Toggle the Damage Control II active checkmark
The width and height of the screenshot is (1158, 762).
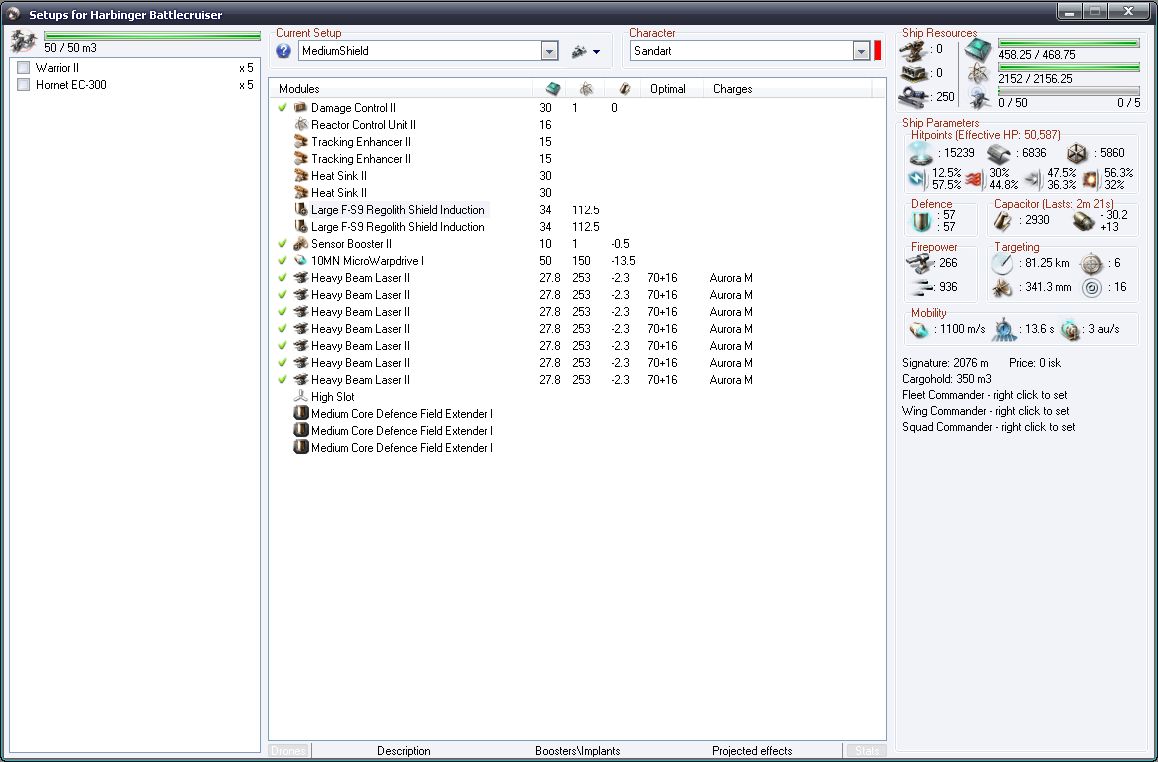pos(282,108)
